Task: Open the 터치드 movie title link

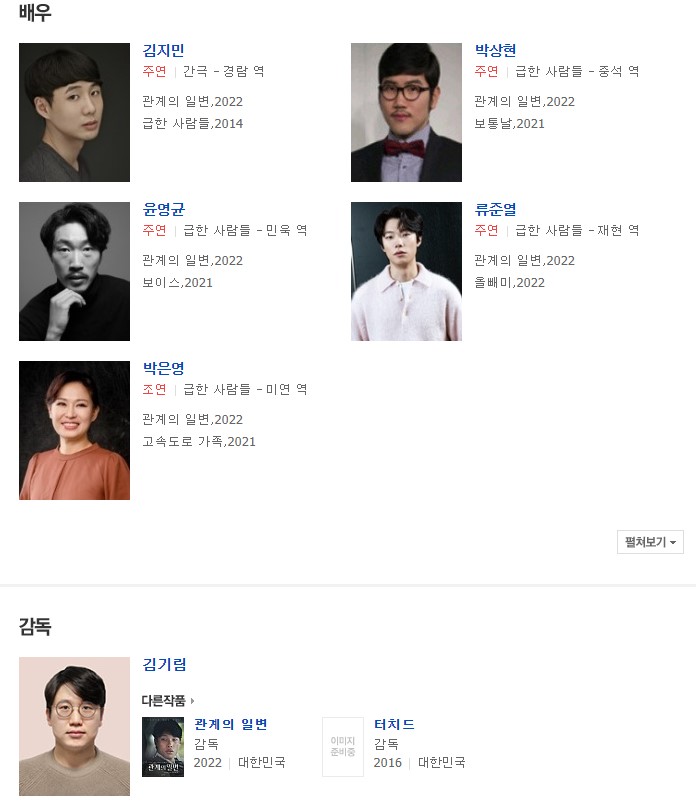Action: [x=394, y=724]
